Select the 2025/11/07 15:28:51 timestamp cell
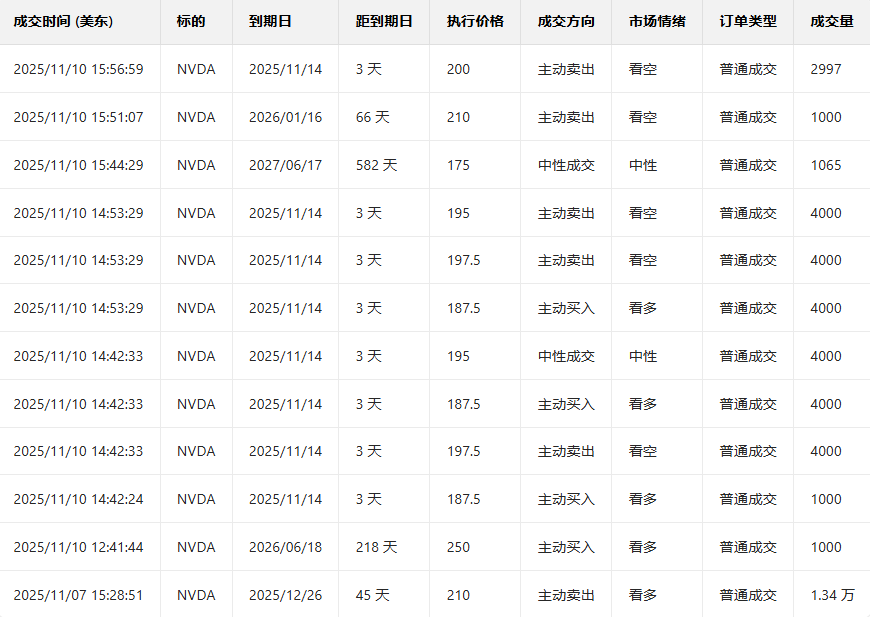870x617 pixels. [x=78, y=595]
